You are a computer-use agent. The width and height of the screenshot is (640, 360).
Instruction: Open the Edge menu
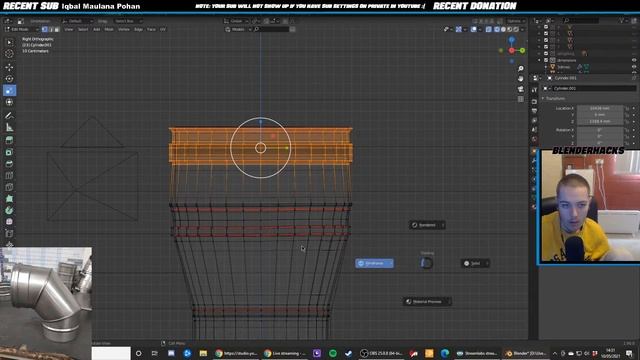click(139, 29)
